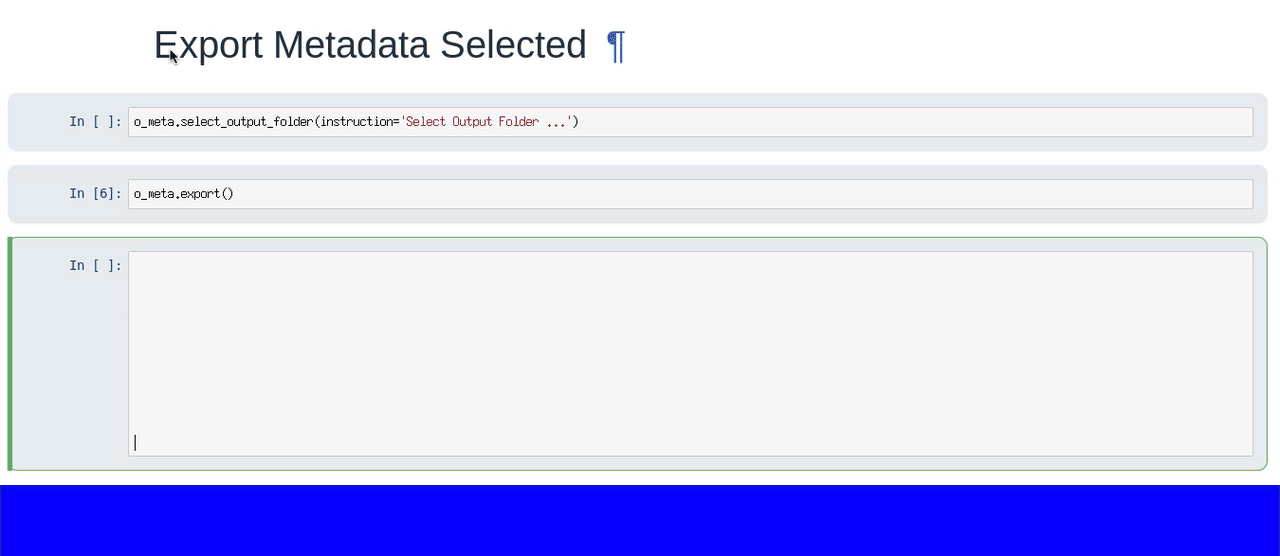Select the cell via its "In [6]:" prompt
1280x556 pixels.
point(95,194)
